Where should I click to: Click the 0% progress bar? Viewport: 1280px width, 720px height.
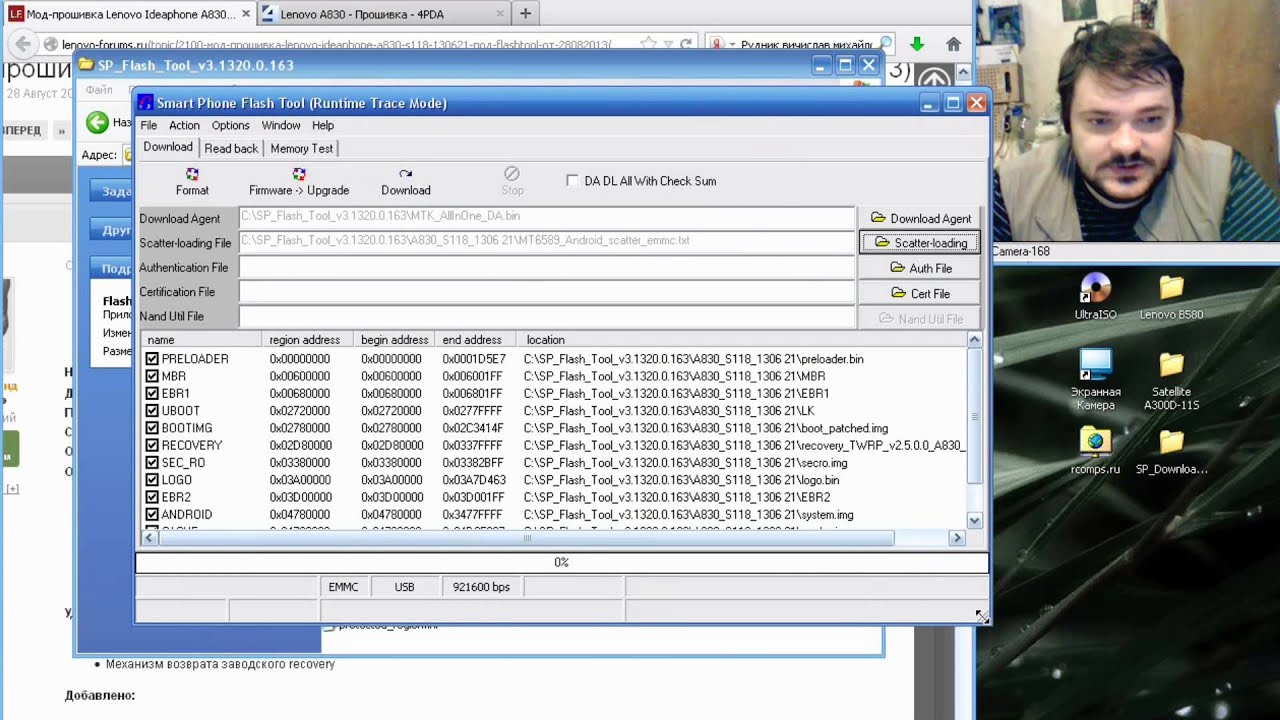point(561,562)
